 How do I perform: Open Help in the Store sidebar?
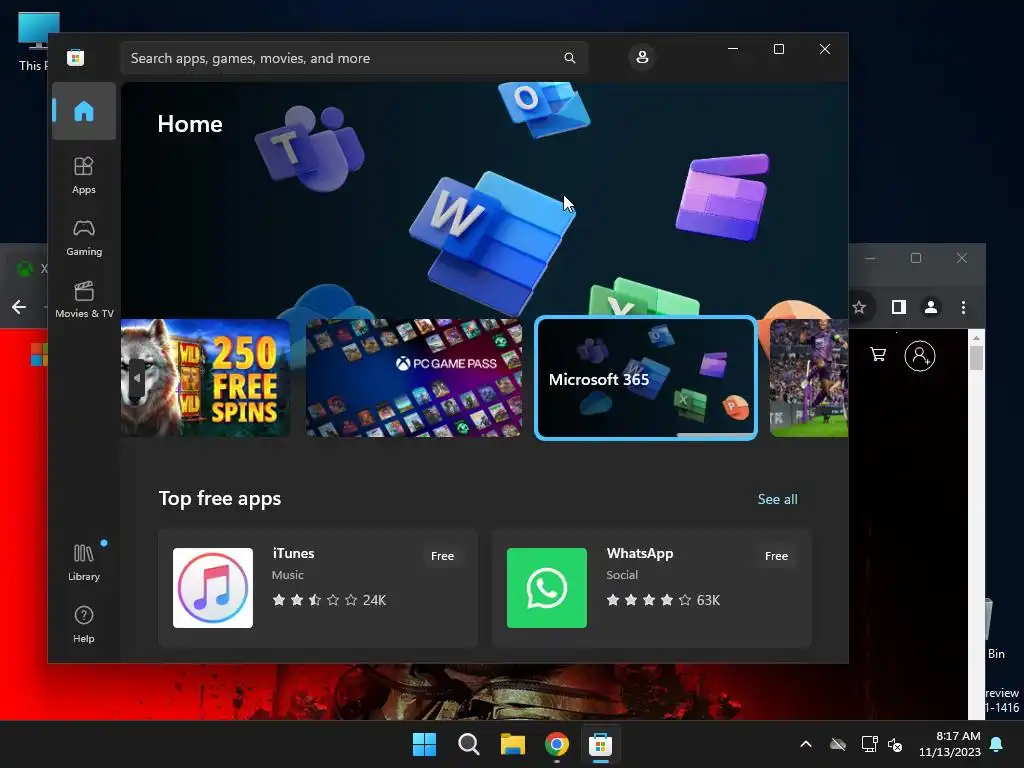tap(84, 625)
